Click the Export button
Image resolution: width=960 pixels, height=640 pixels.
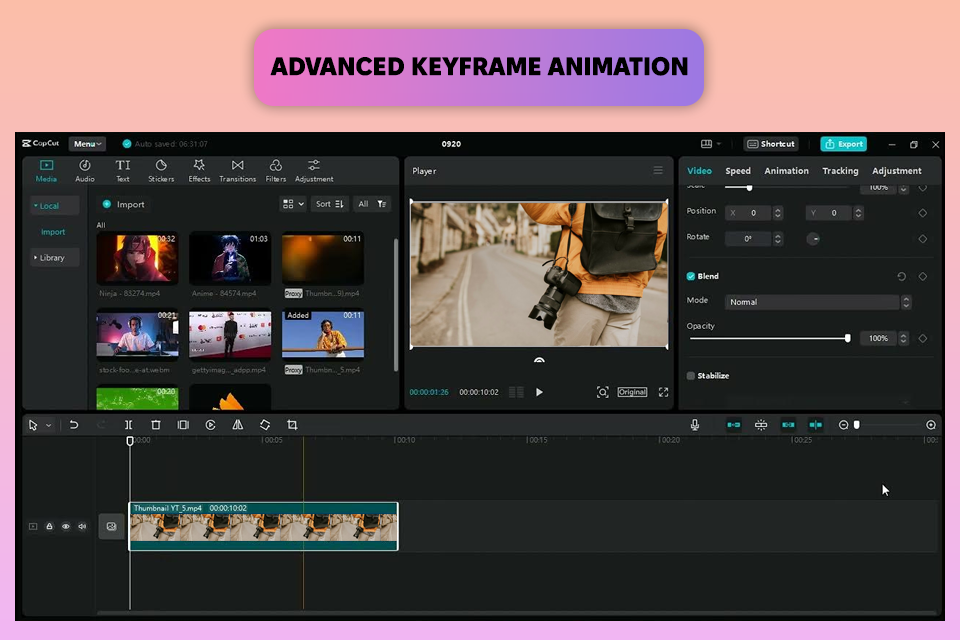pos(843,144)
